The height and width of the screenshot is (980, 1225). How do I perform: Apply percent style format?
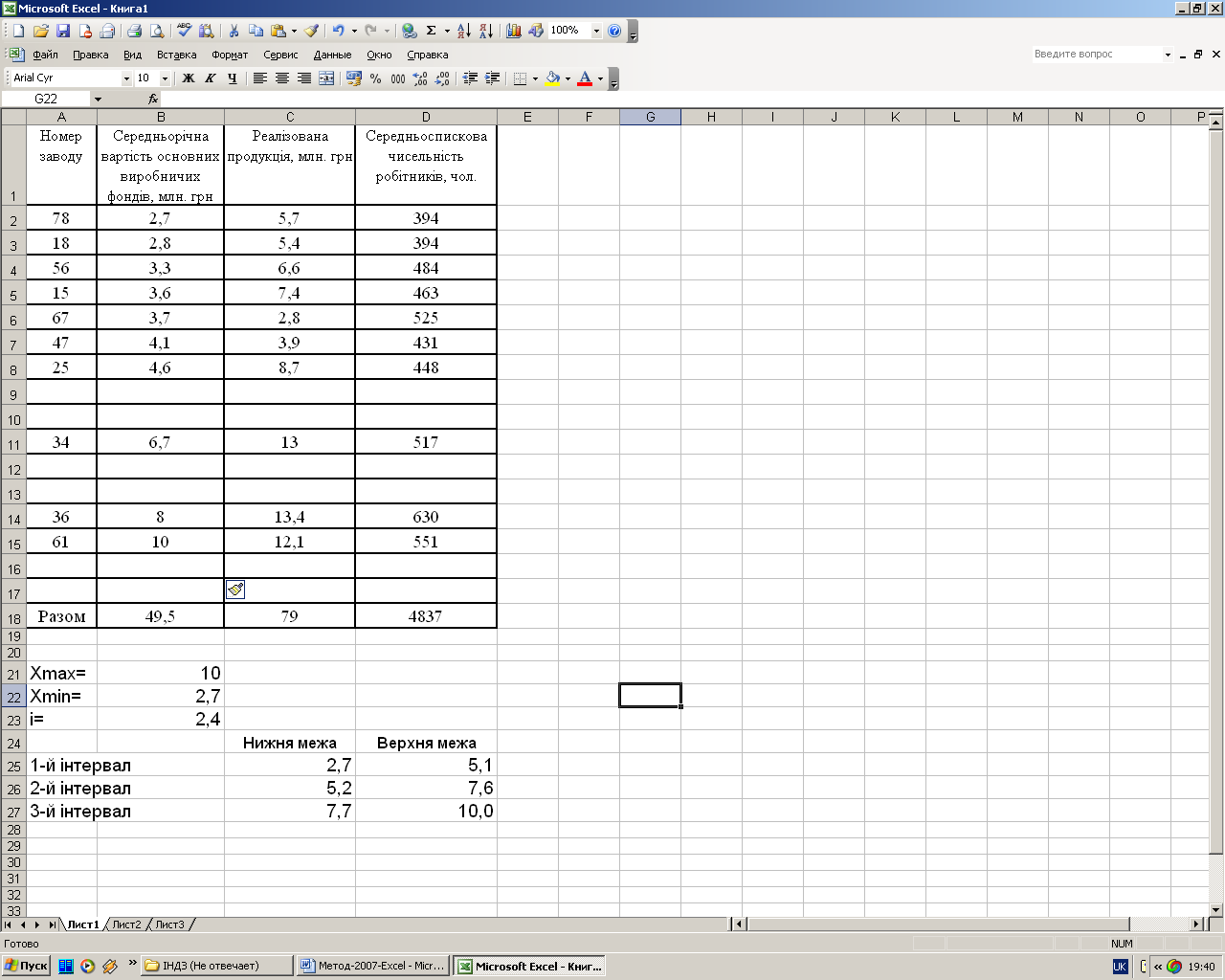(x=376, y=78)
